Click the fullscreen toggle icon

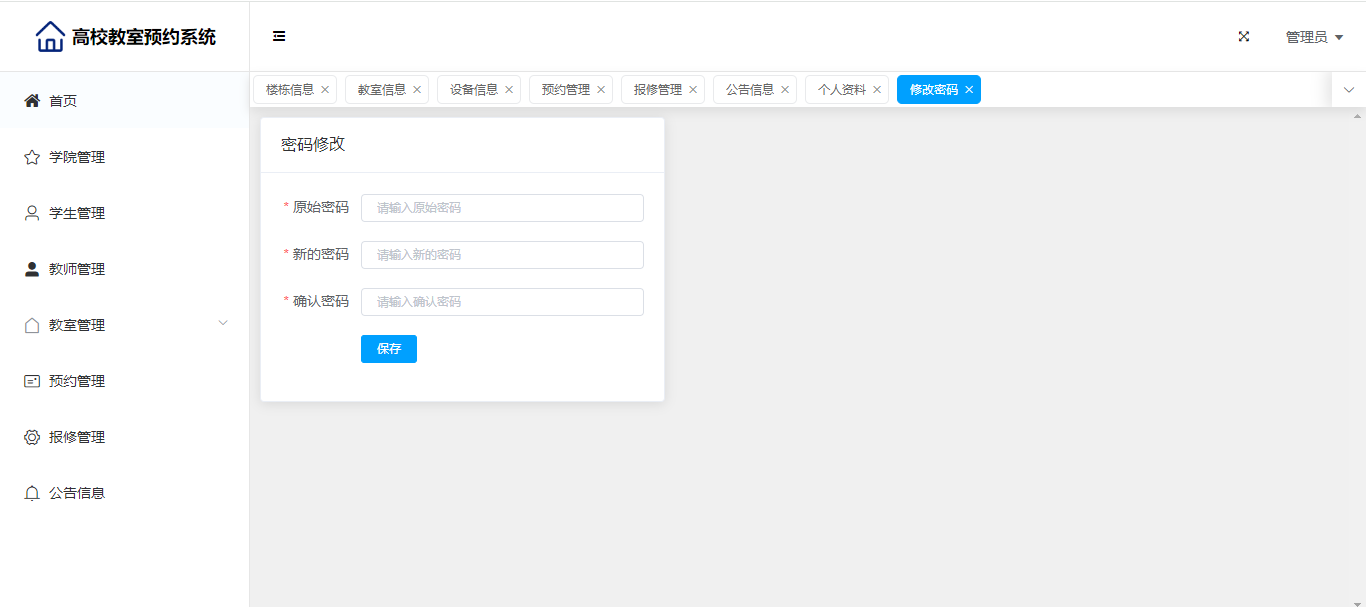click(x=1244, y=37)
